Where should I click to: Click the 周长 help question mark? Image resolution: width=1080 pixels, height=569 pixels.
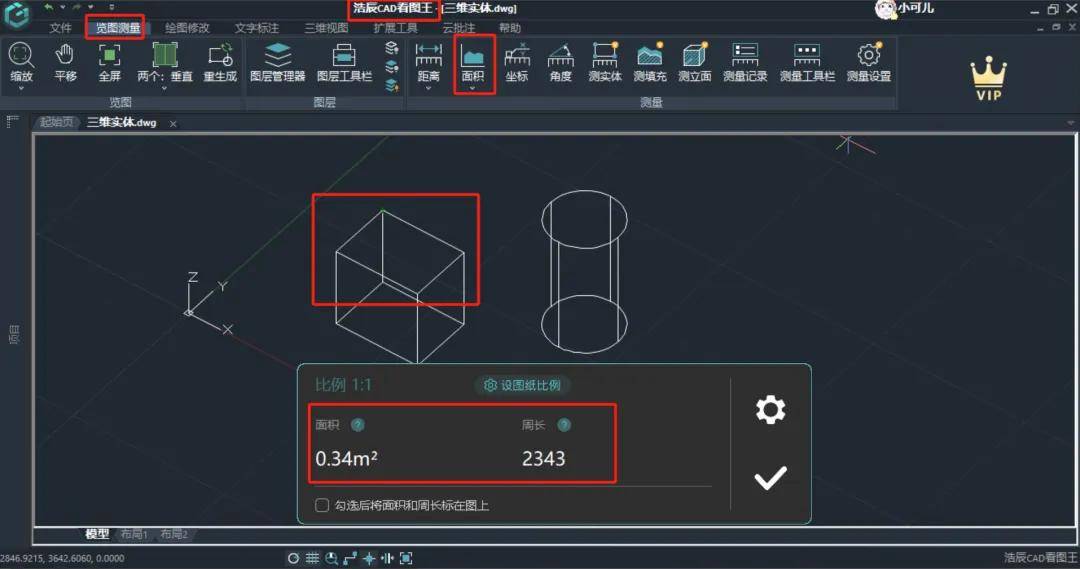tap(564, 425)
